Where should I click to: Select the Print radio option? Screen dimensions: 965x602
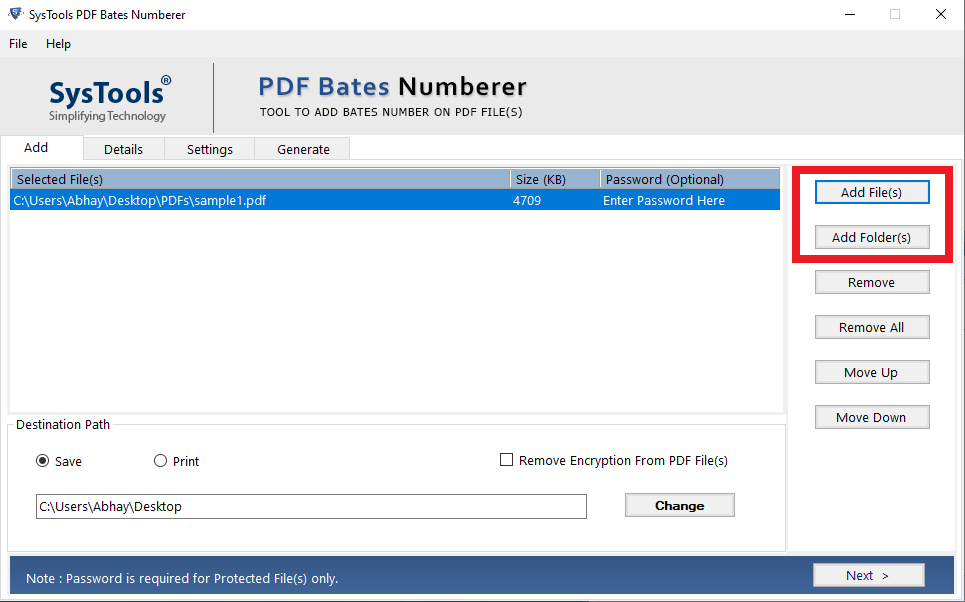[x=161, y=460]
